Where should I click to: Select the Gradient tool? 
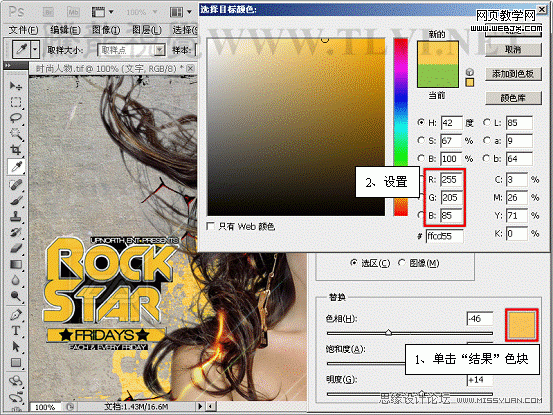tap(16, 264)
